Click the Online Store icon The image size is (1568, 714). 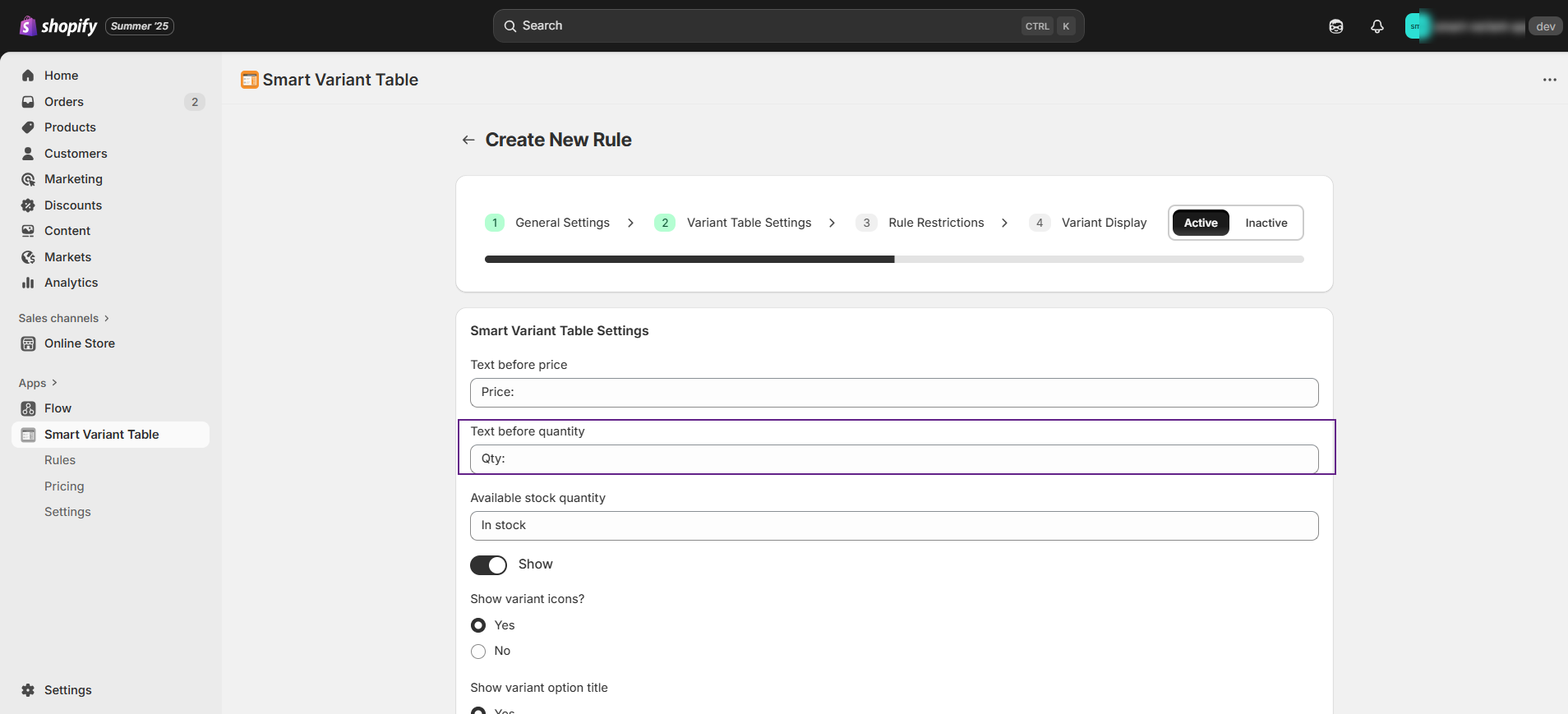[28, 343]
